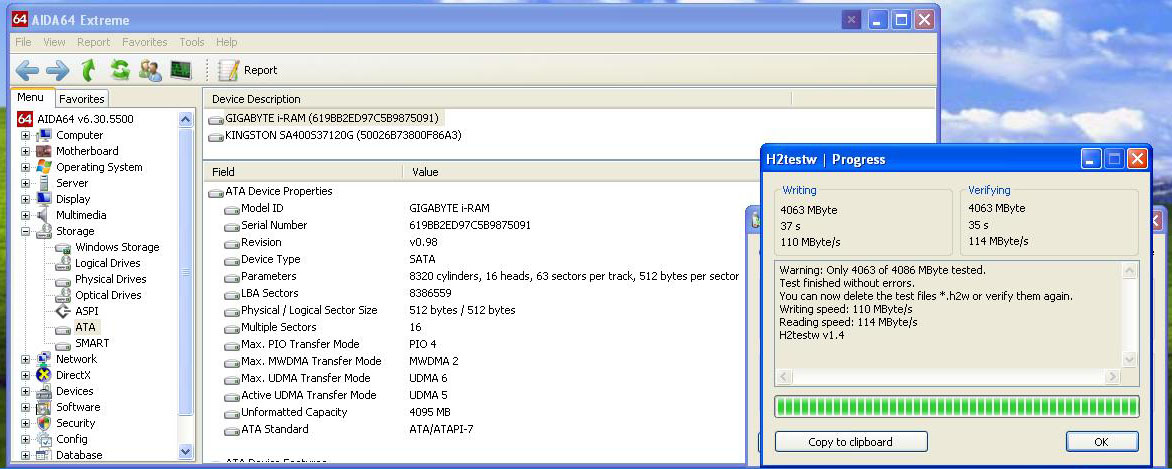This screenshot has width=1172, height=469.
Task: Click the Field column header
Action: (x=303, y=172)
